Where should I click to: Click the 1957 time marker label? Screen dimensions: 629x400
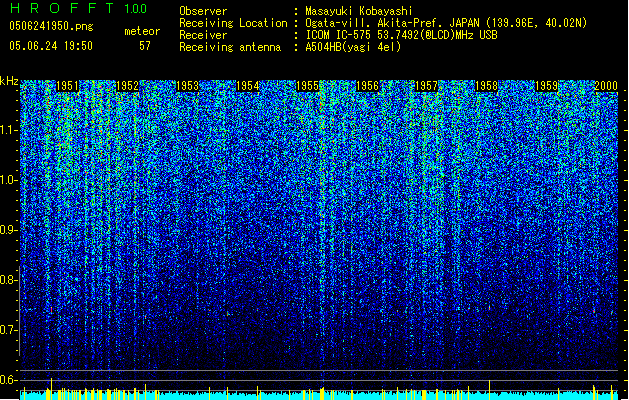pos(426,86)
